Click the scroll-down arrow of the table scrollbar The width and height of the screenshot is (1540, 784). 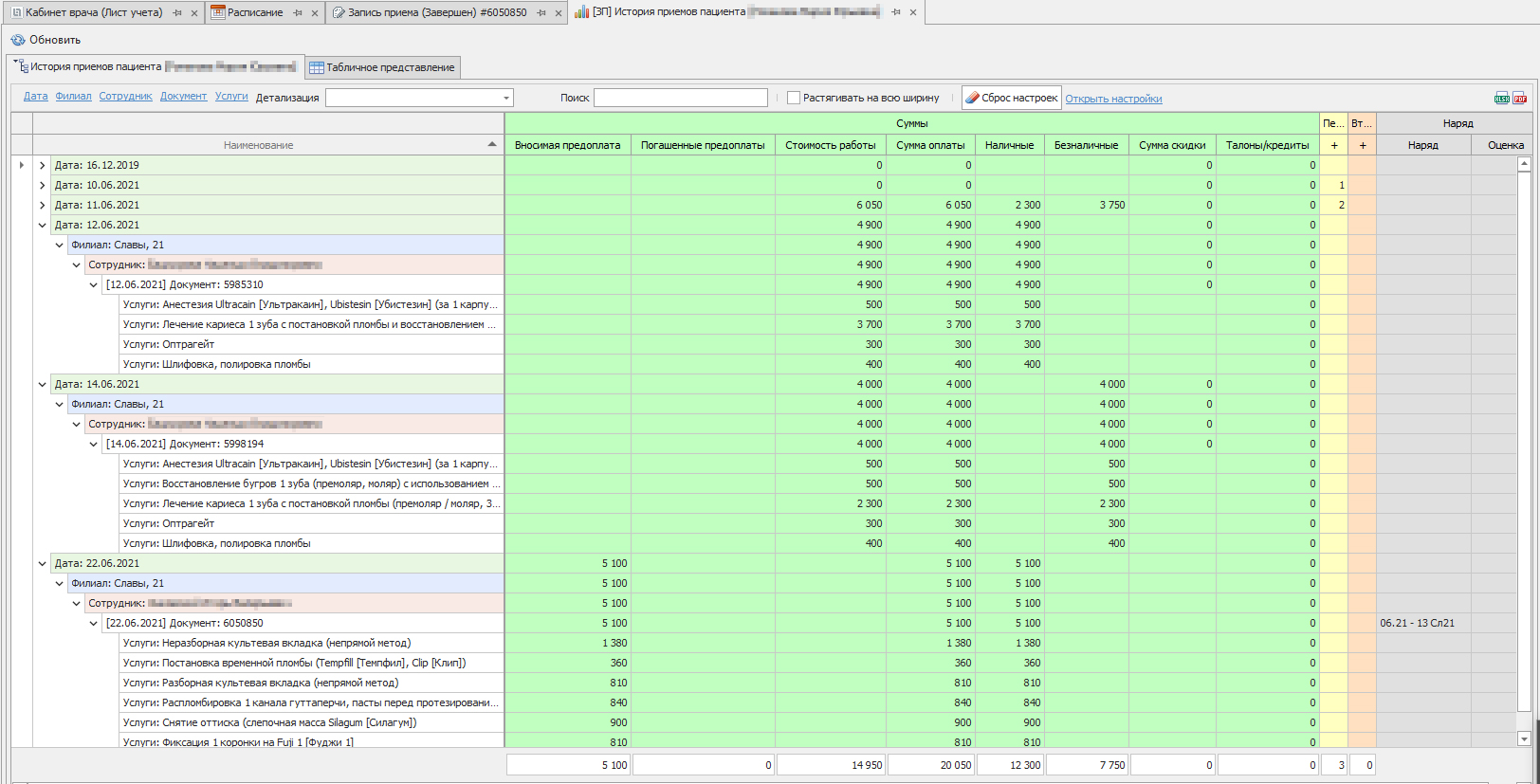(1524, 738)
